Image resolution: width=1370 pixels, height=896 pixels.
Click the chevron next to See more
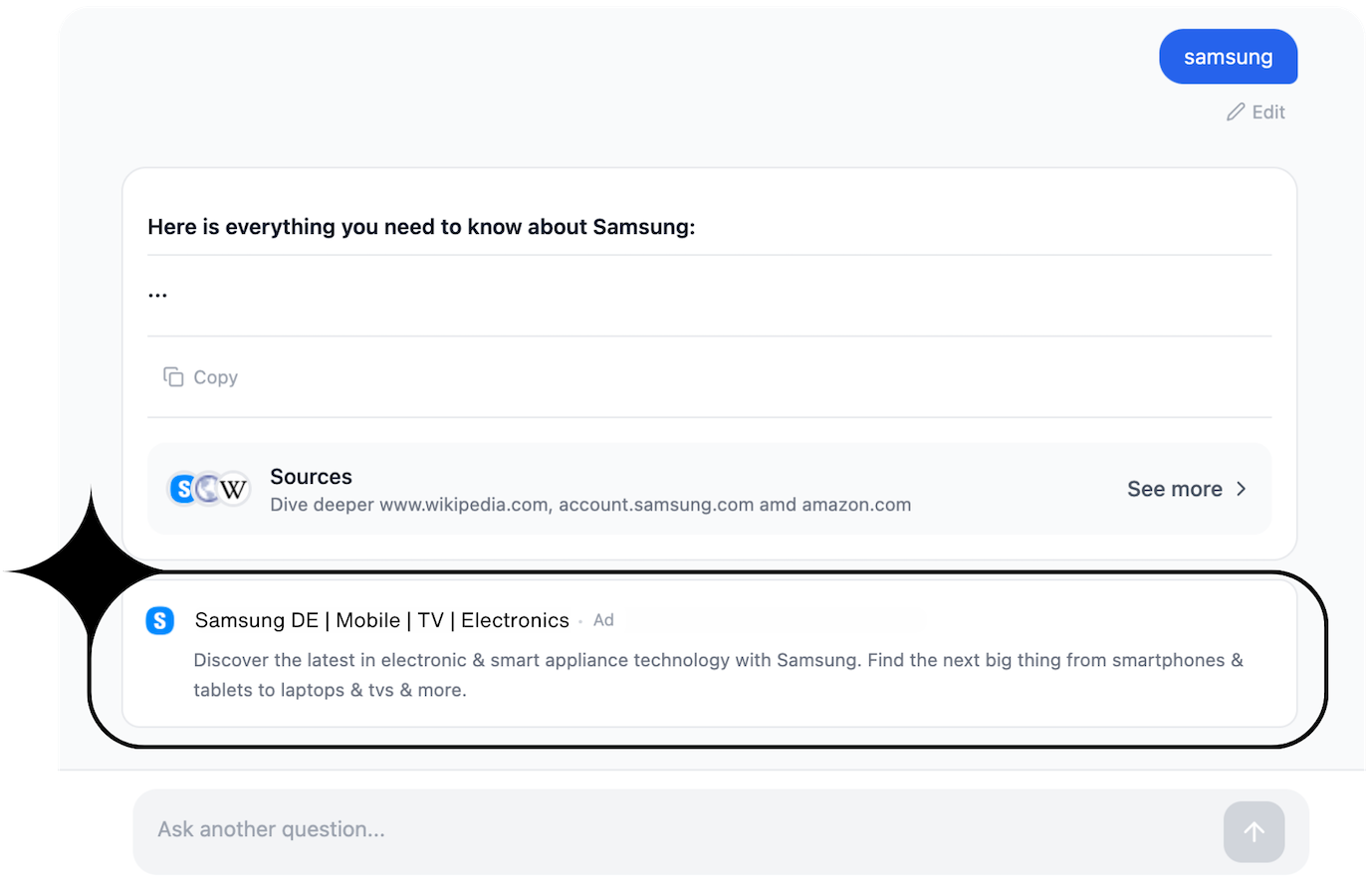pos(1242,489)
